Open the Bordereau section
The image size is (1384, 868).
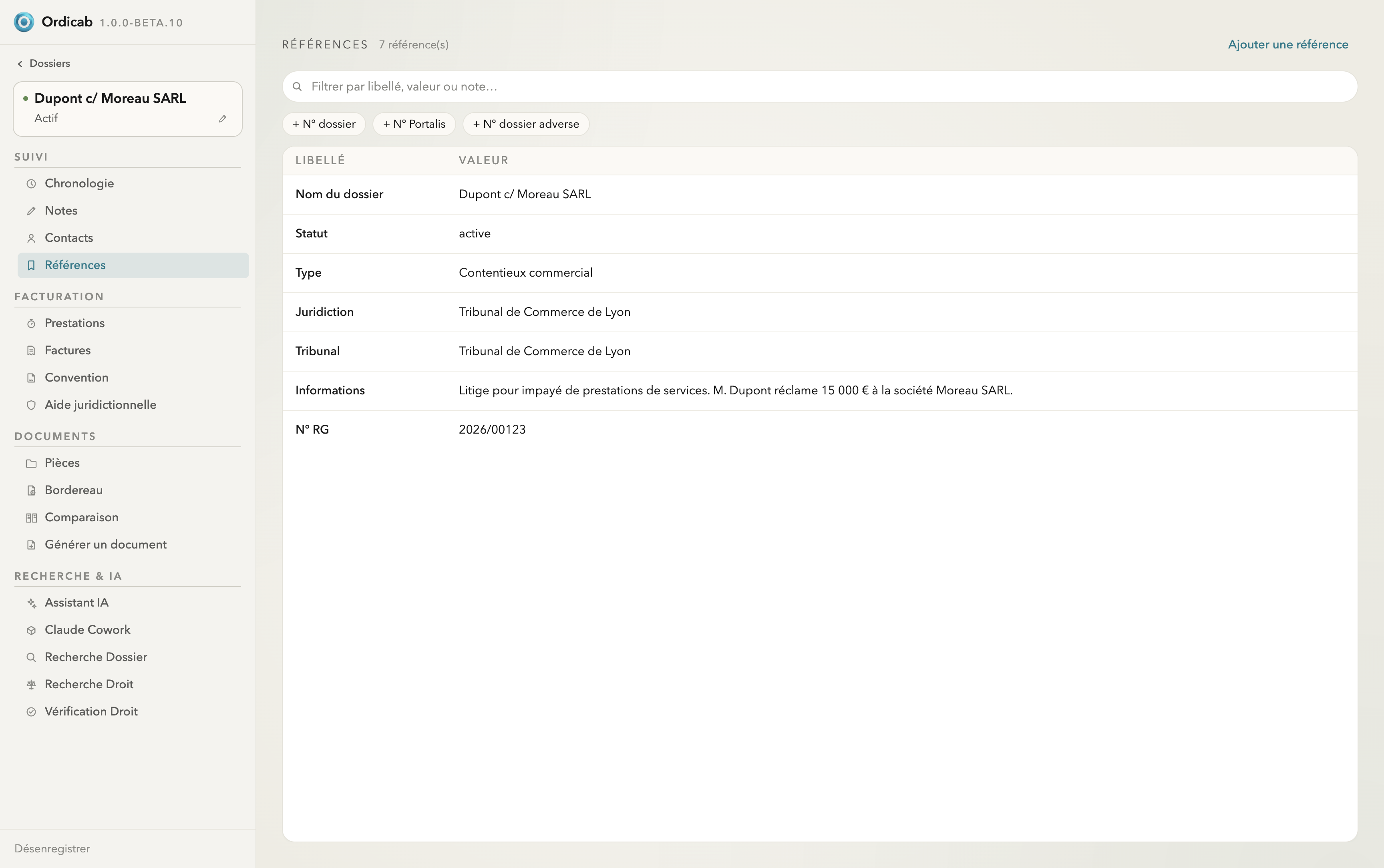tap(133, 490)
